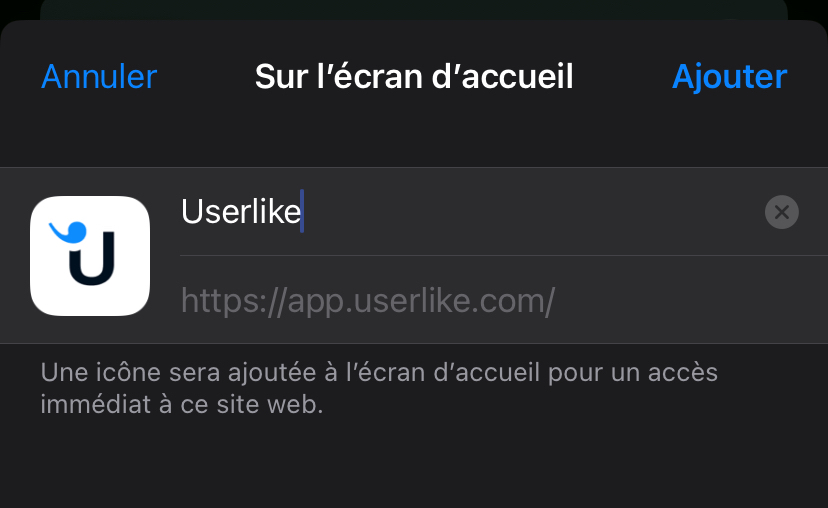Click the "Sur l'écran d'accueil" title
828x508 pixels.
(x=414, y=77)
